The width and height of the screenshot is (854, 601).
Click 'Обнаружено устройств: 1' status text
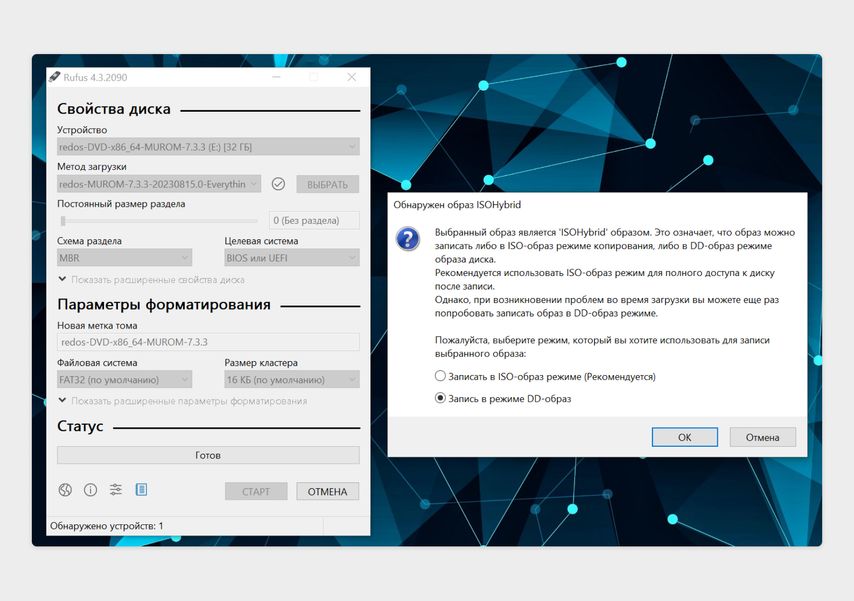pyautogui.click(x=107, y=526)
